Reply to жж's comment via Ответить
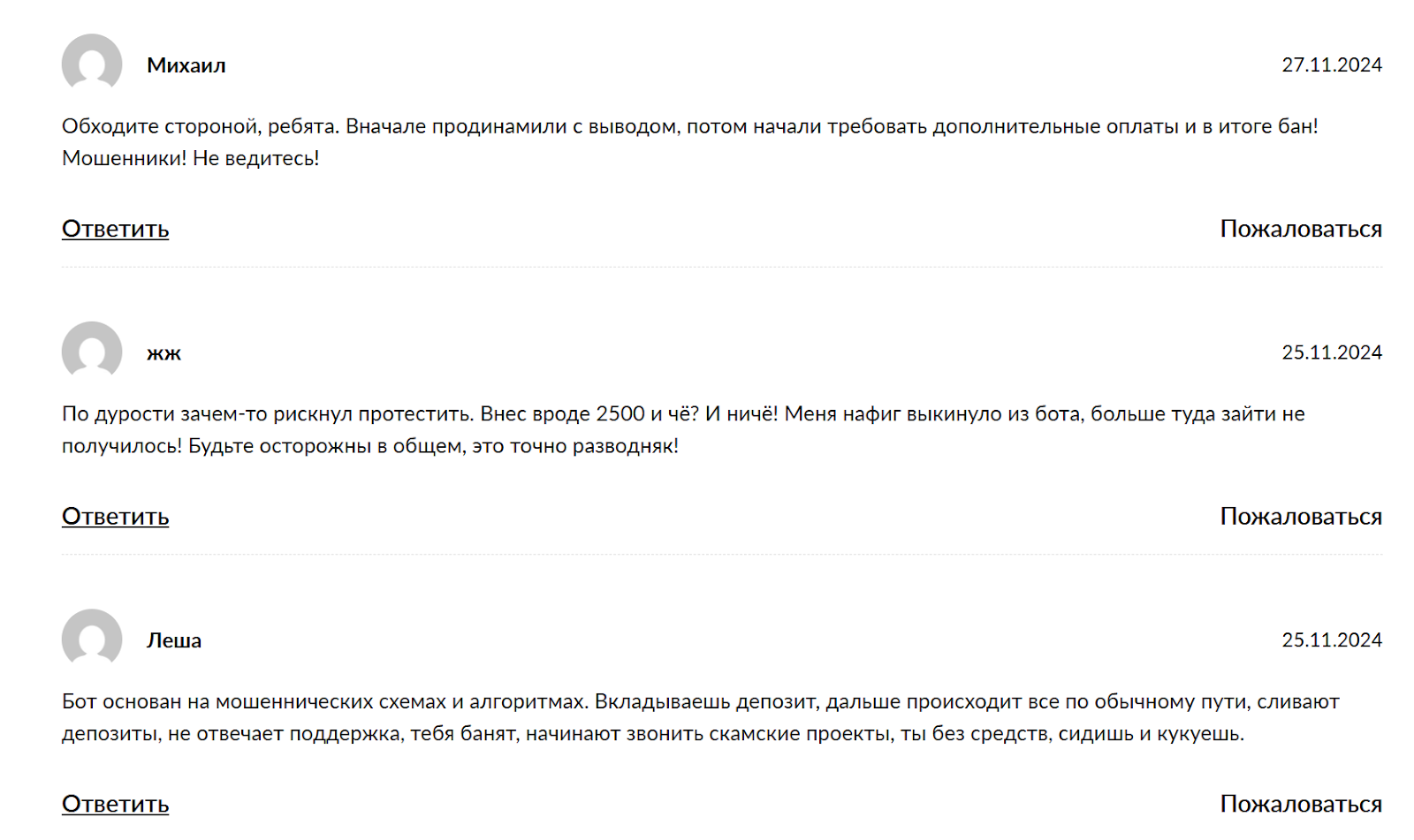The image size is (1414, 840). 115,517
